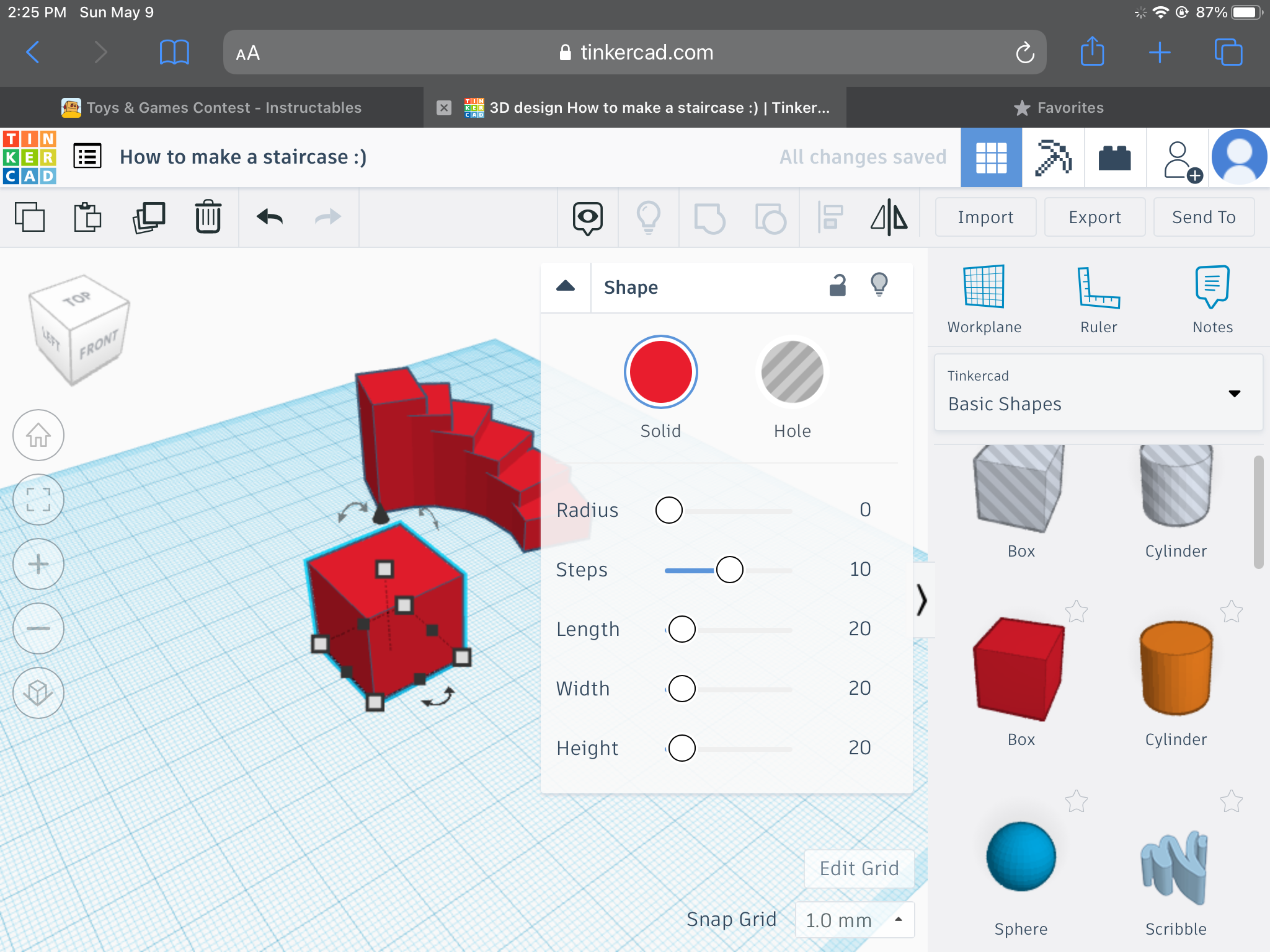Screen dimensions: 1270x952
Task: Click the Ungroup shapes icon
Action: point(770,218)
